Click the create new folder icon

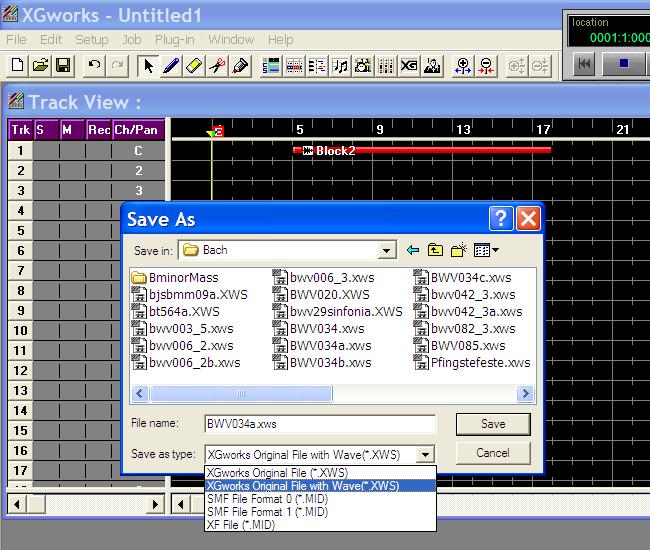click(x=458, y=250)
